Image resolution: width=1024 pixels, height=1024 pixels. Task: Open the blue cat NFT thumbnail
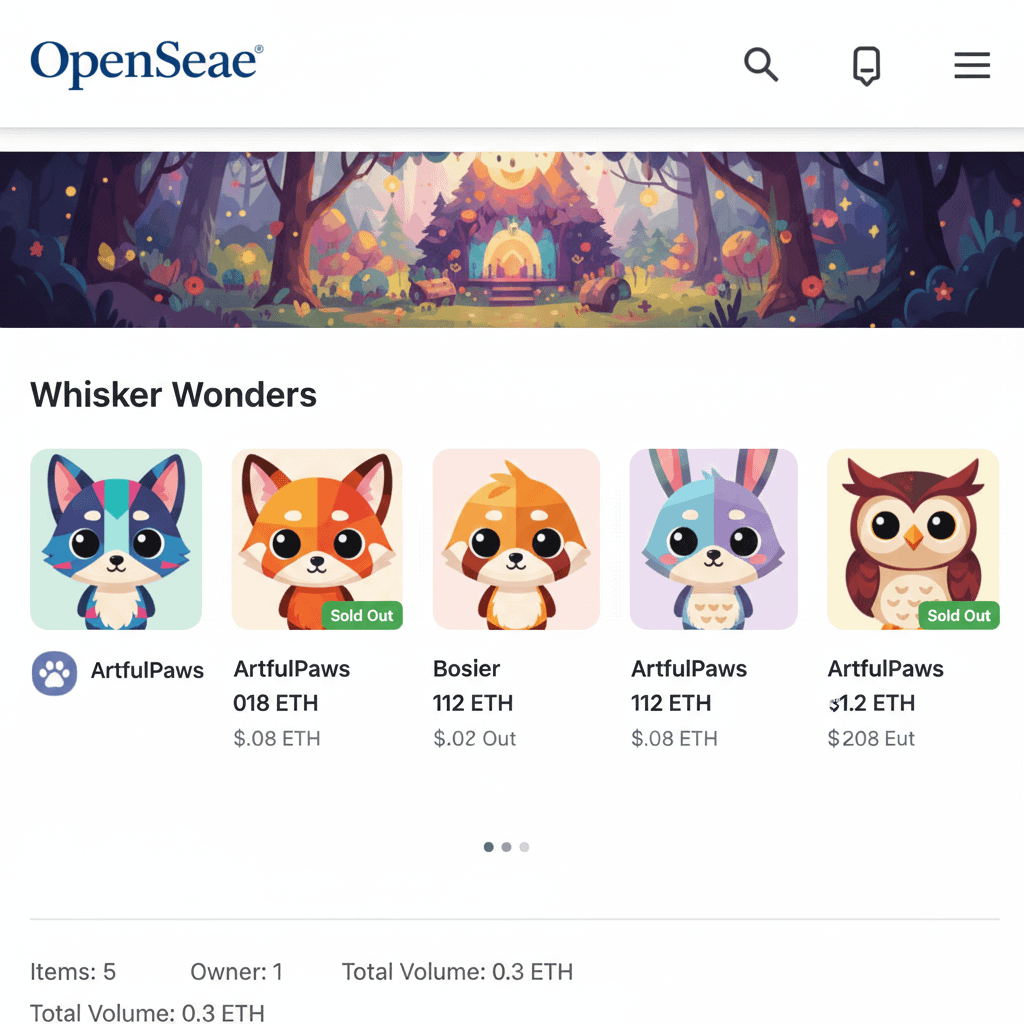[116, 539]
